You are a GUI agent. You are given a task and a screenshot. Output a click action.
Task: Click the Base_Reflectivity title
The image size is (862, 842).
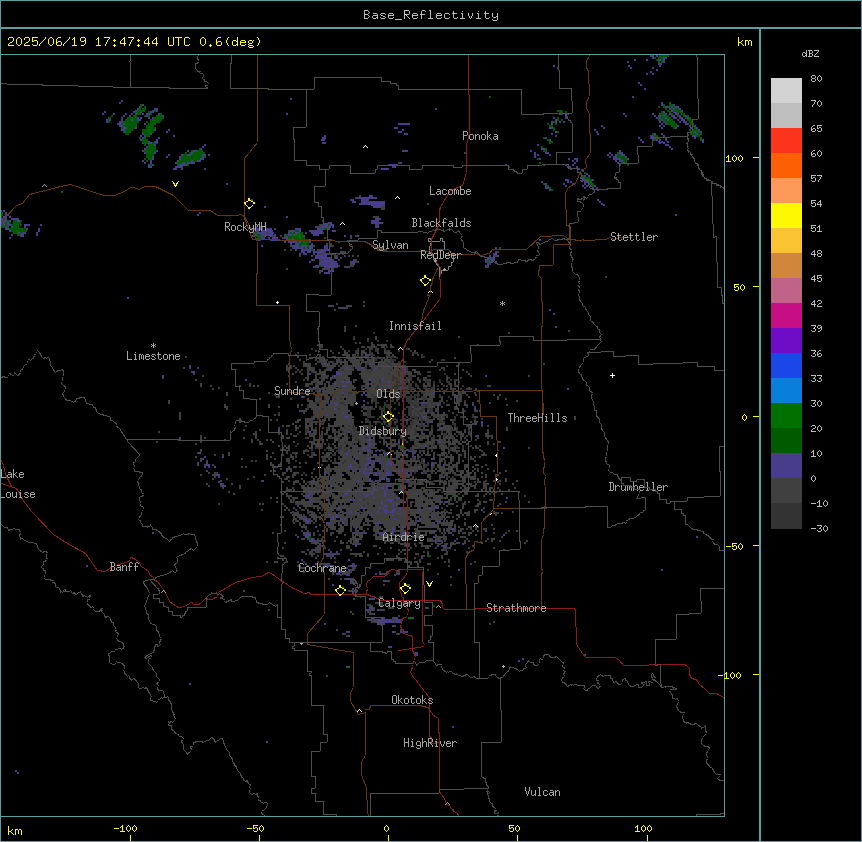click(x=431, y=15)
